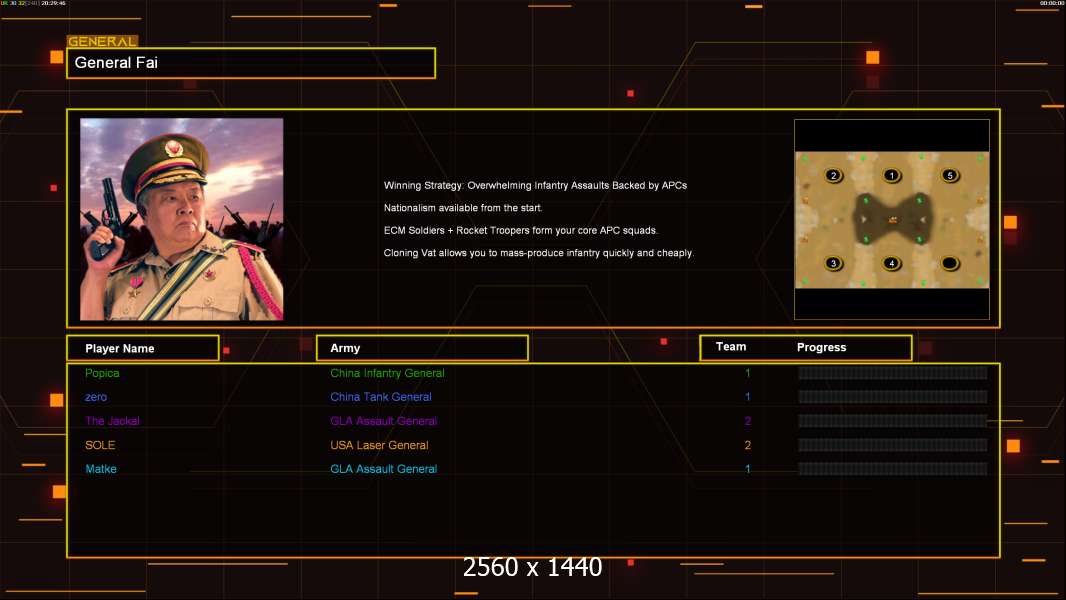Pick start position 3 marker
1066x600 pixels.
(x=833, y=264)
